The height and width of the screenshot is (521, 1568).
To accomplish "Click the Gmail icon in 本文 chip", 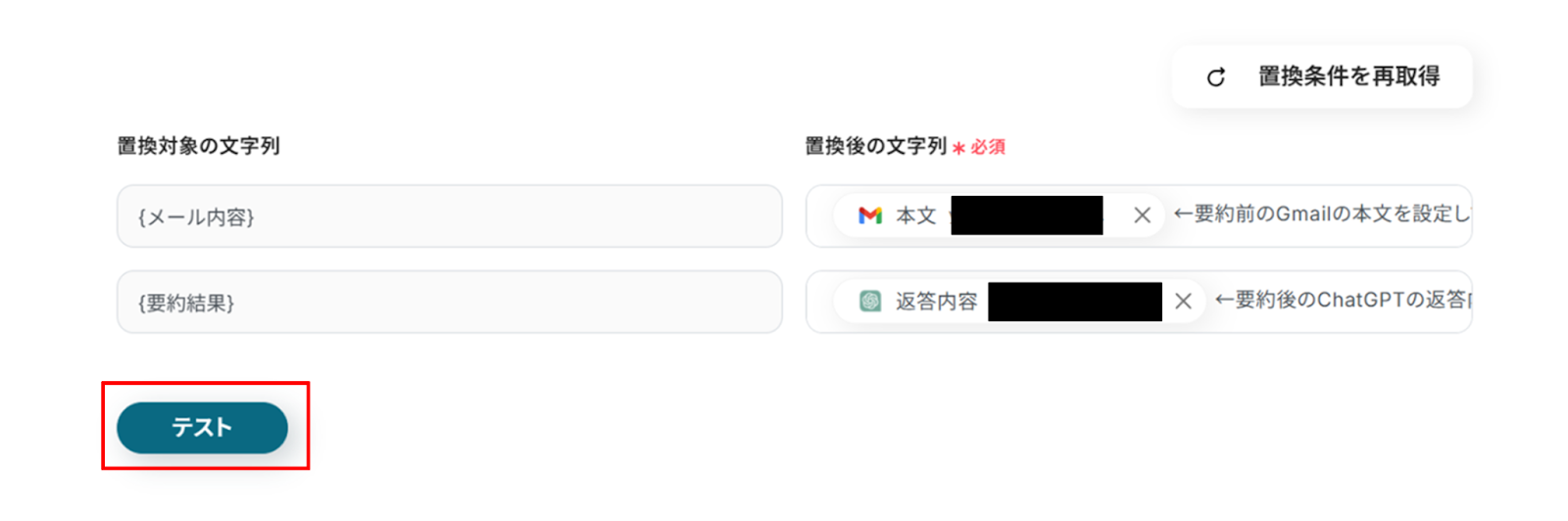I will coord(869,215).
